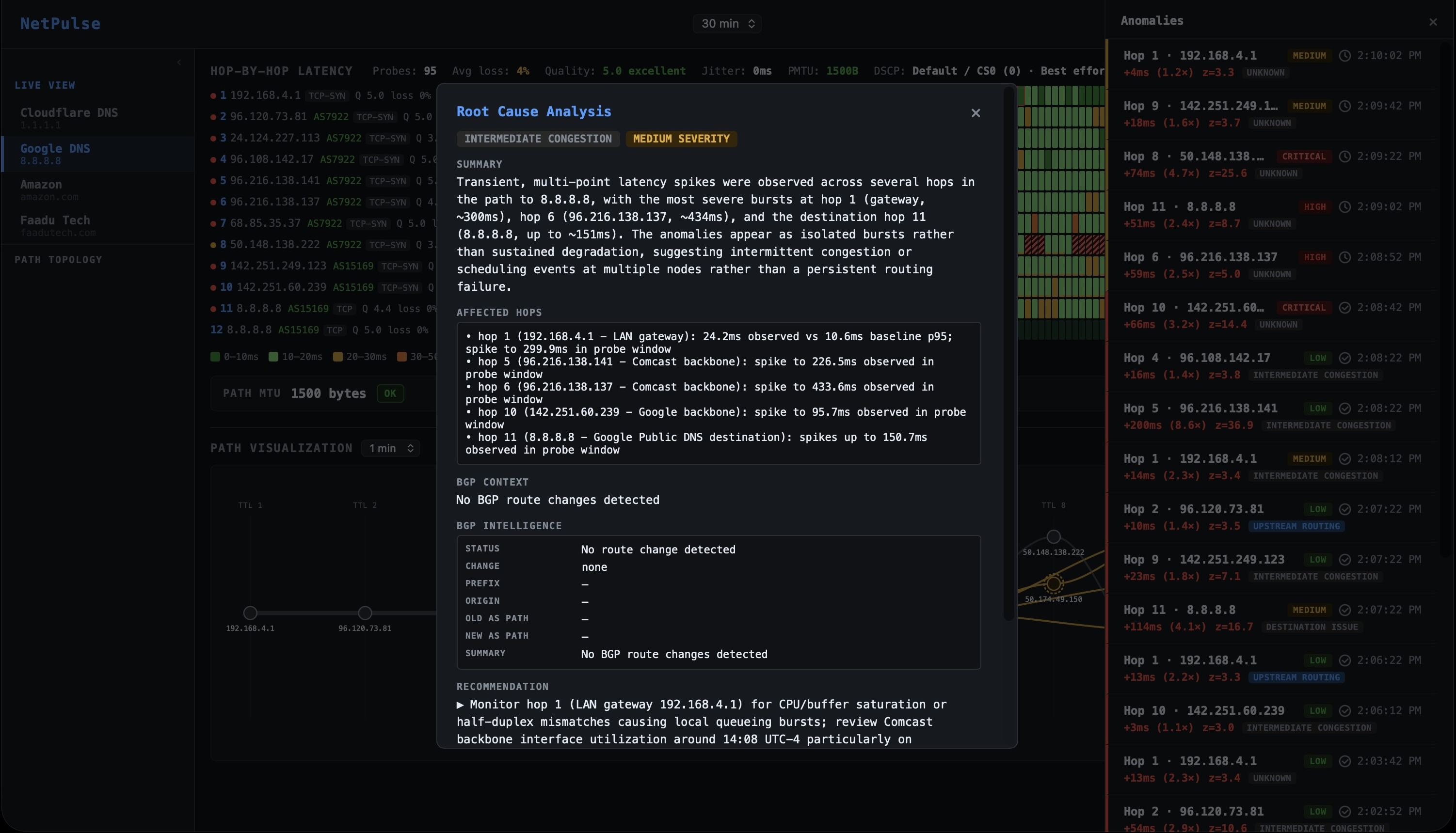Click the clock icon for 2:09:42 PM anomaly
1456x833 pixels.
pyautogui.click(x=1345, y=106)
